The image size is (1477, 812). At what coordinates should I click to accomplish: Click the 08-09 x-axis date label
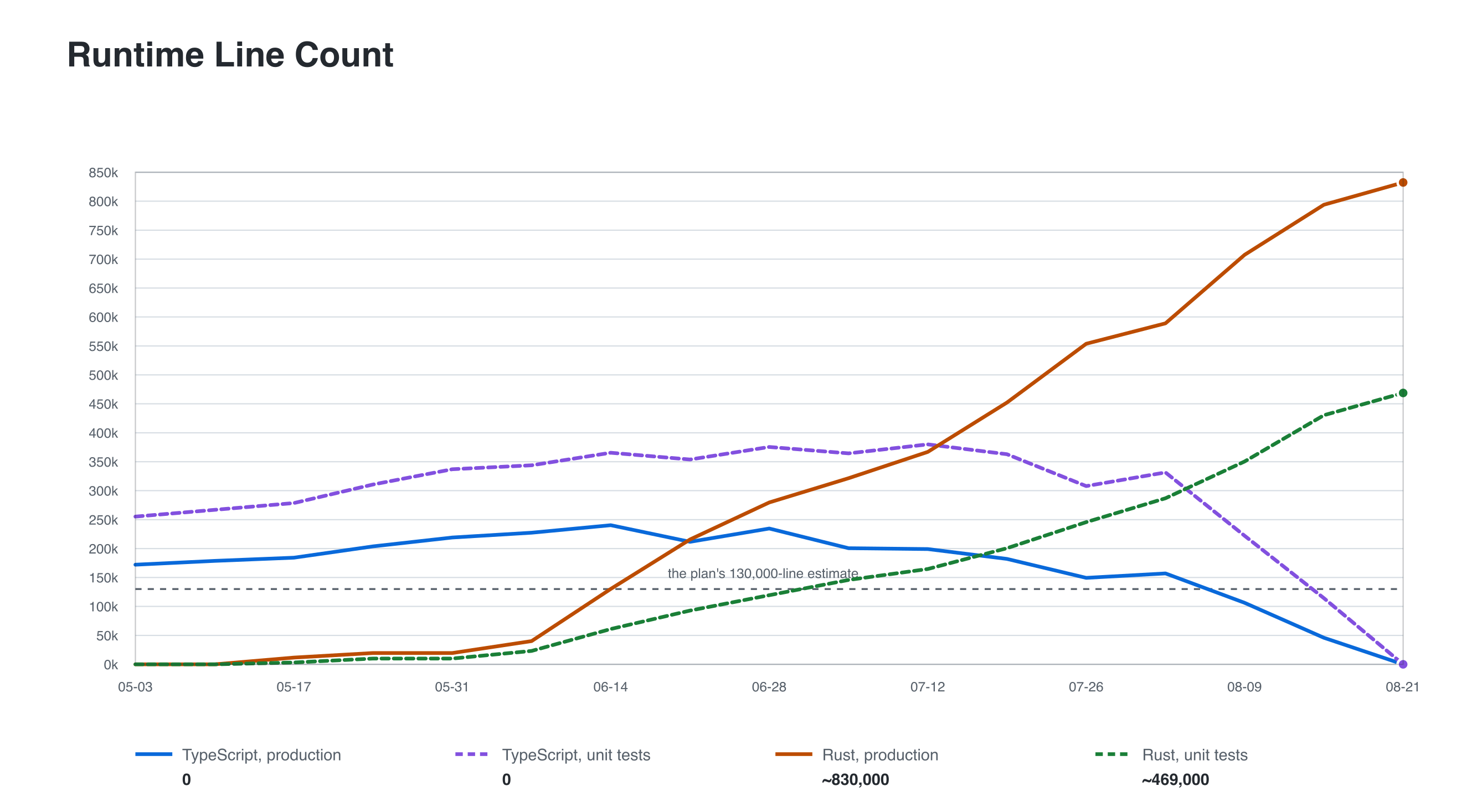[1244, 686]
